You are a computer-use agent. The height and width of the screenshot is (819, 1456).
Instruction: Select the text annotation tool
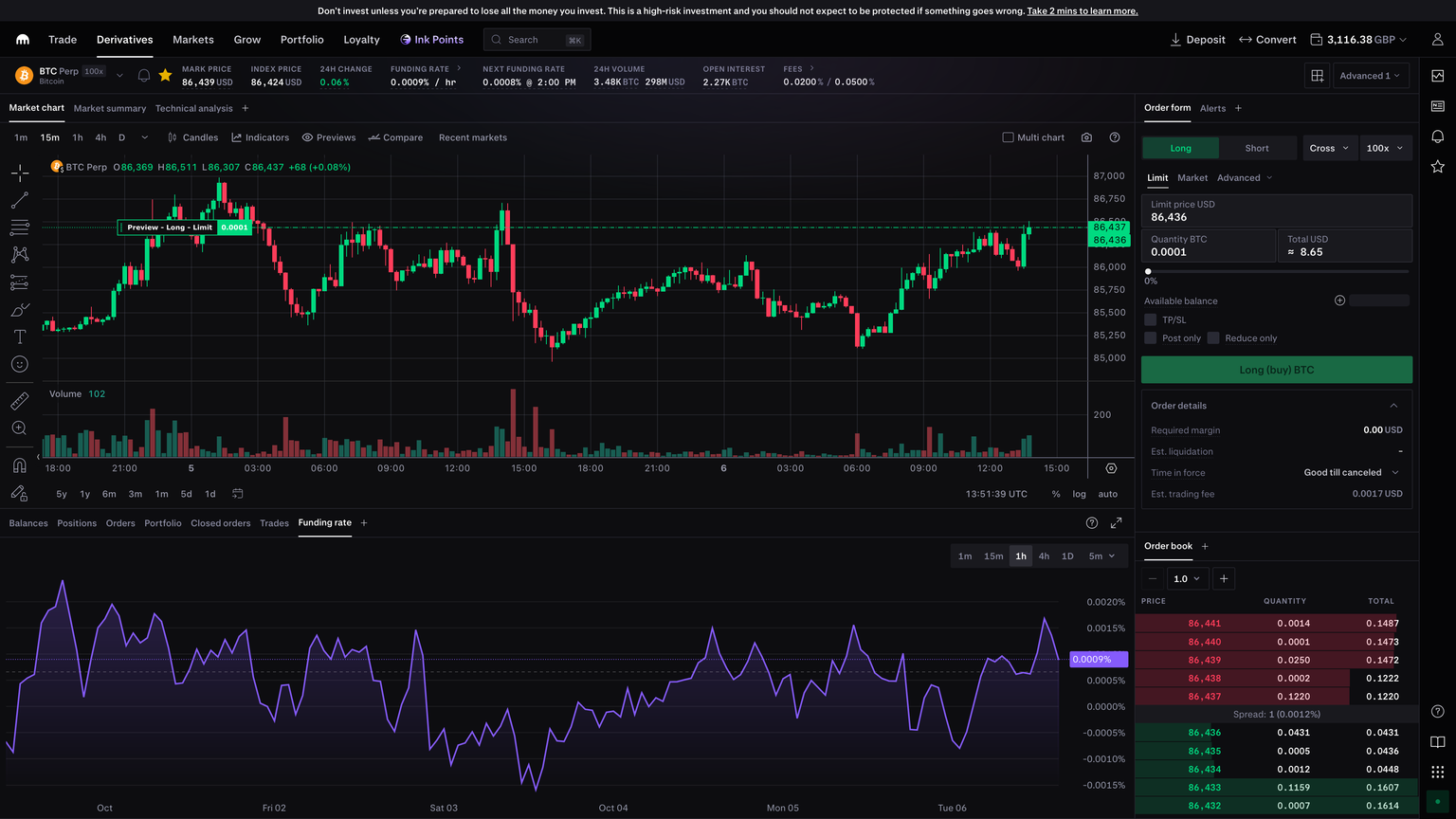pos(19,337)
